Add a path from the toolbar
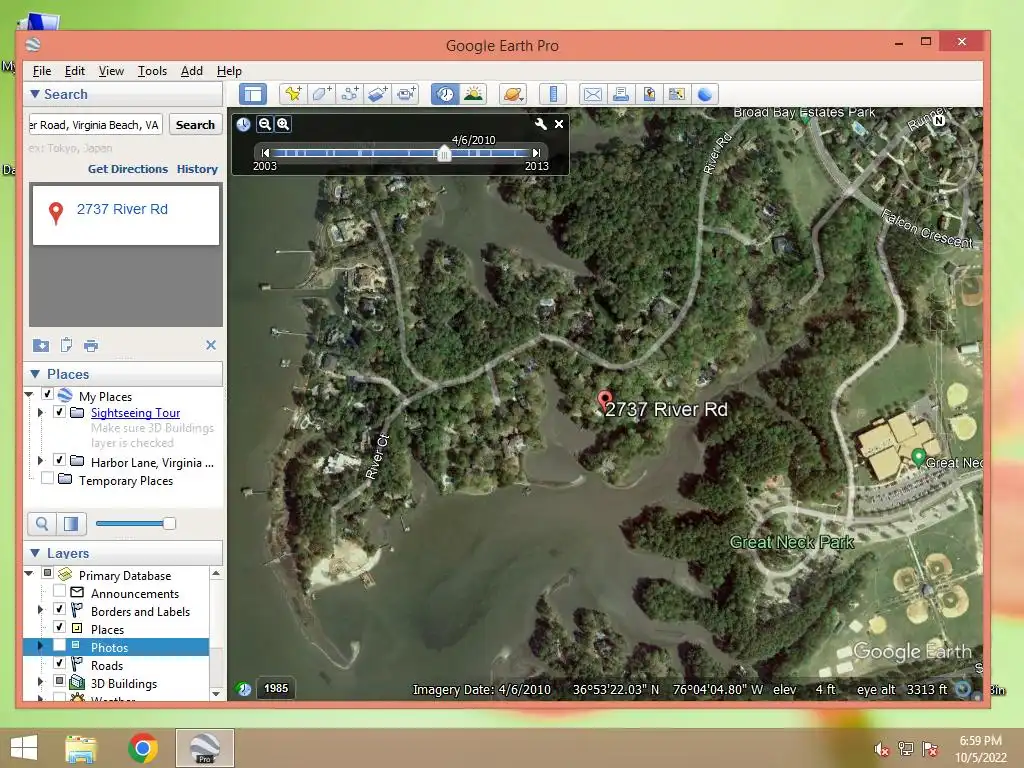The image size is (1024, 768). click(349, 94)
